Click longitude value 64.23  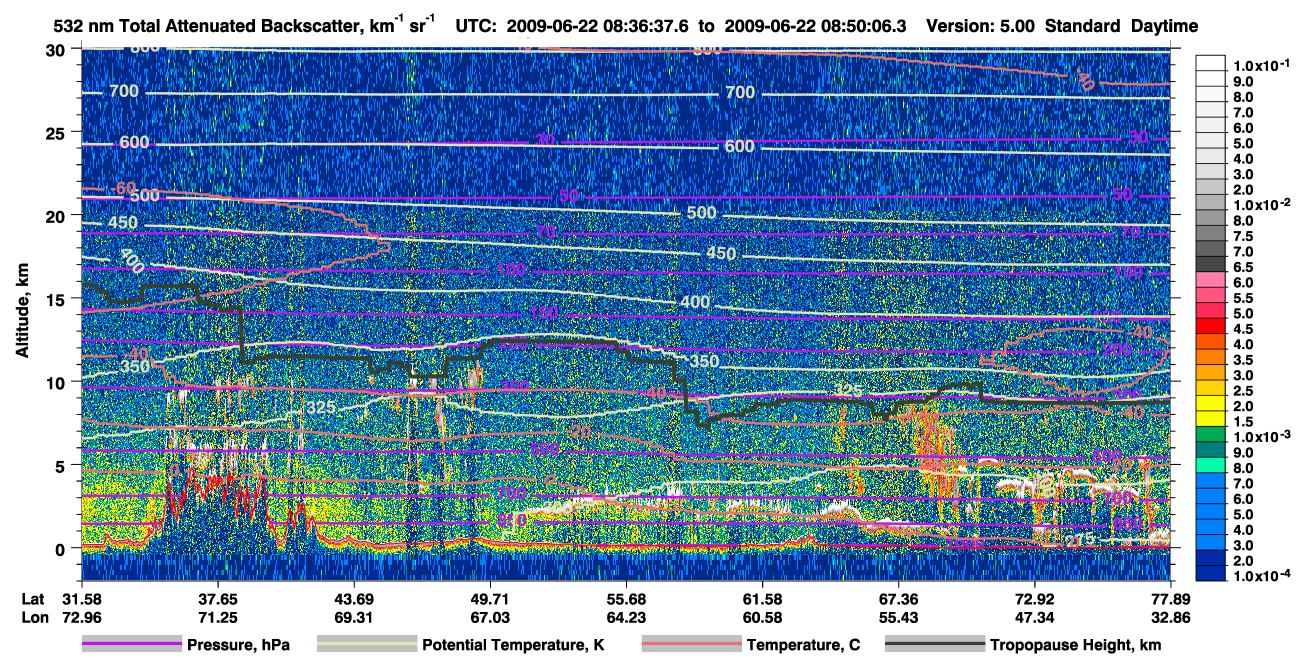coord(626,618)
